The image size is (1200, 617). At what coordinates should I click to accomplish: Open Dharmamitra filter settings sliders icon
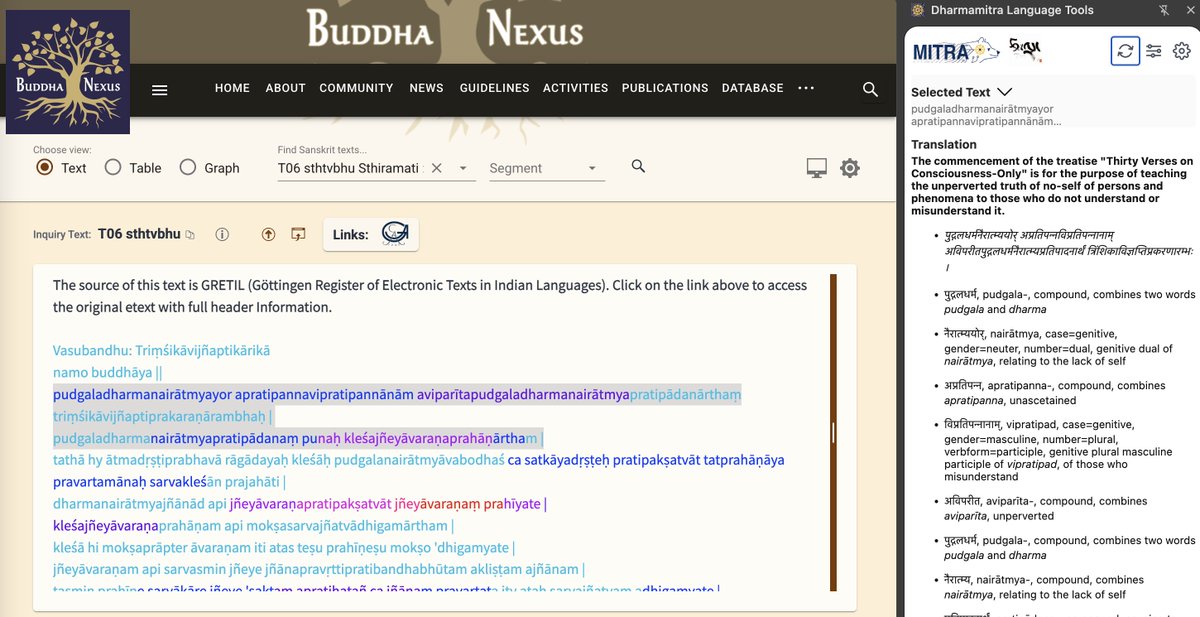point(1153,51)
